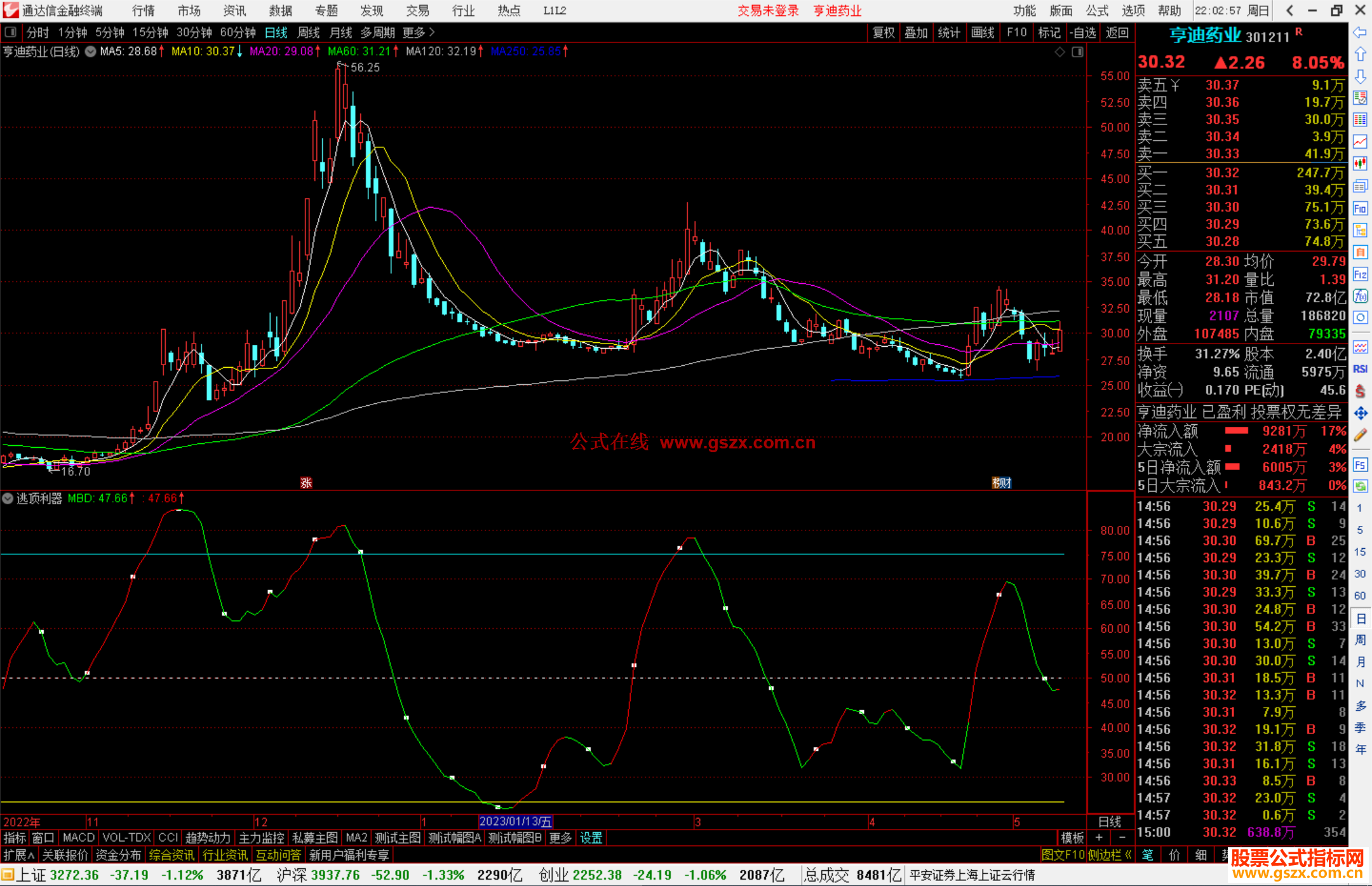The image size is (1372, 886).
Task: Toggle the circle button beside 亨迪药业(日线)
Action: 91,51
